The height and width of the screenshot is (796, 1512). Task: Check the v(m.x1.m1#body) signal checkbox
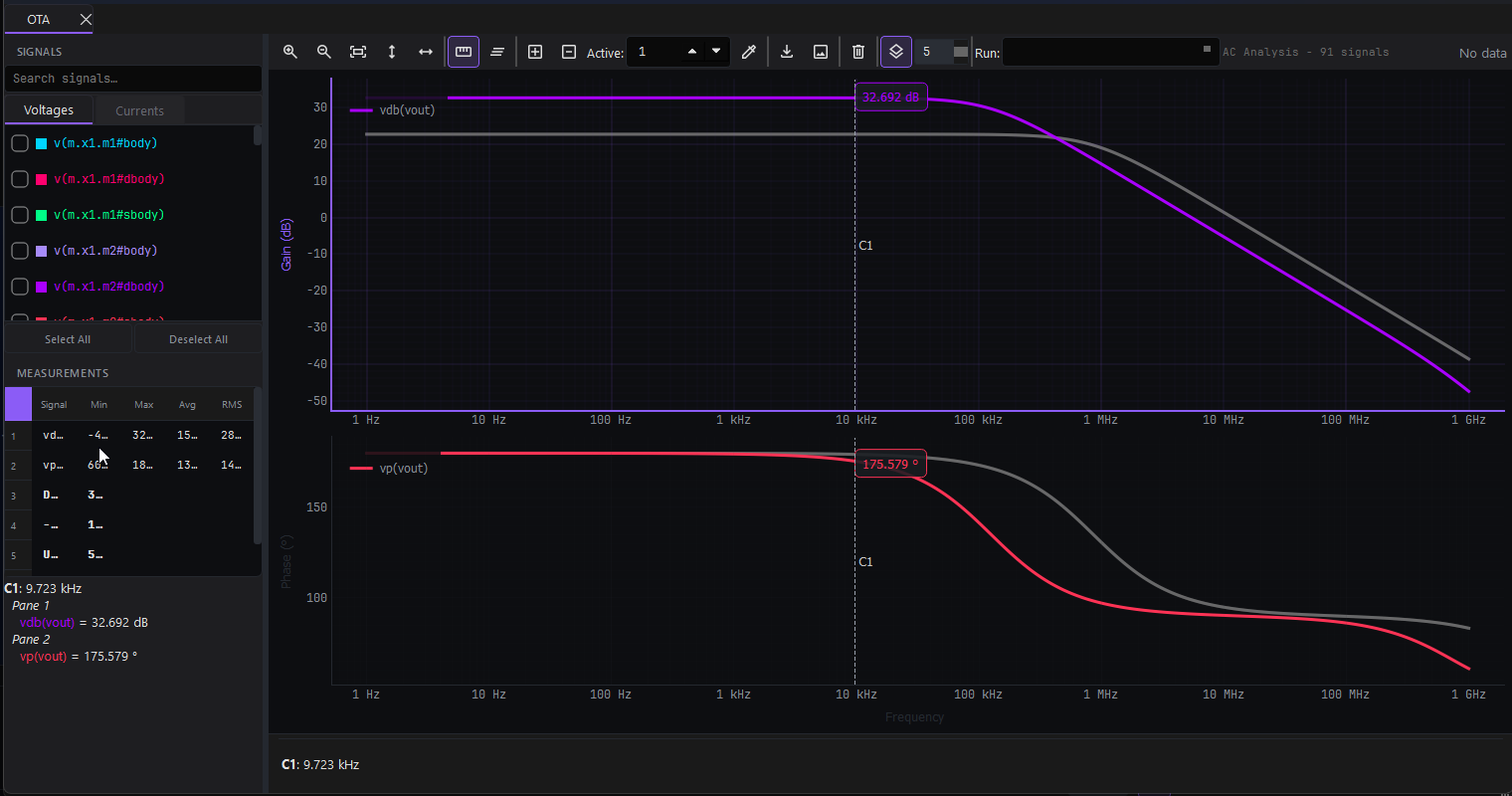(x=19, y=142)
